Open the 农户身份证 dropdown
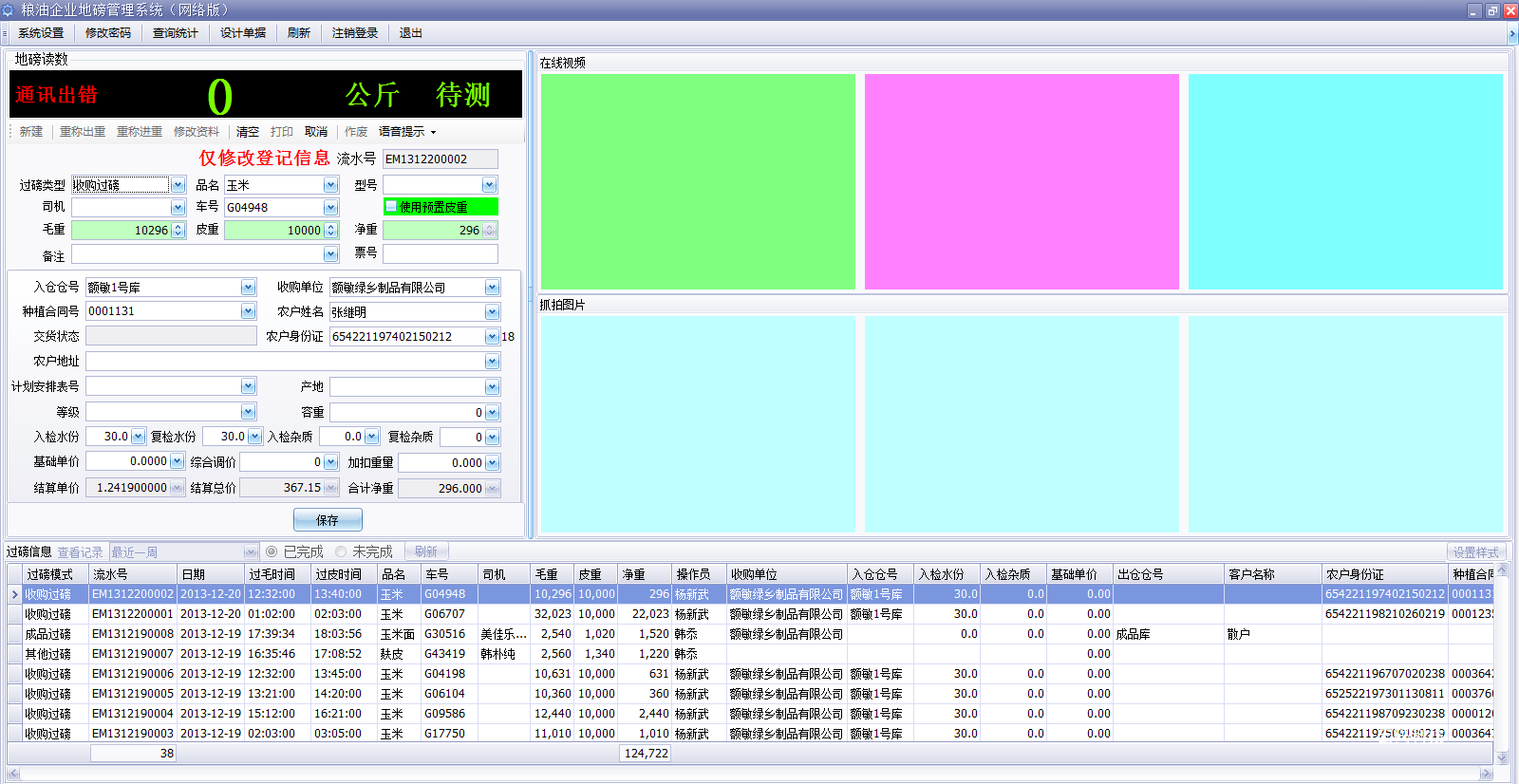 coord(492,336)
